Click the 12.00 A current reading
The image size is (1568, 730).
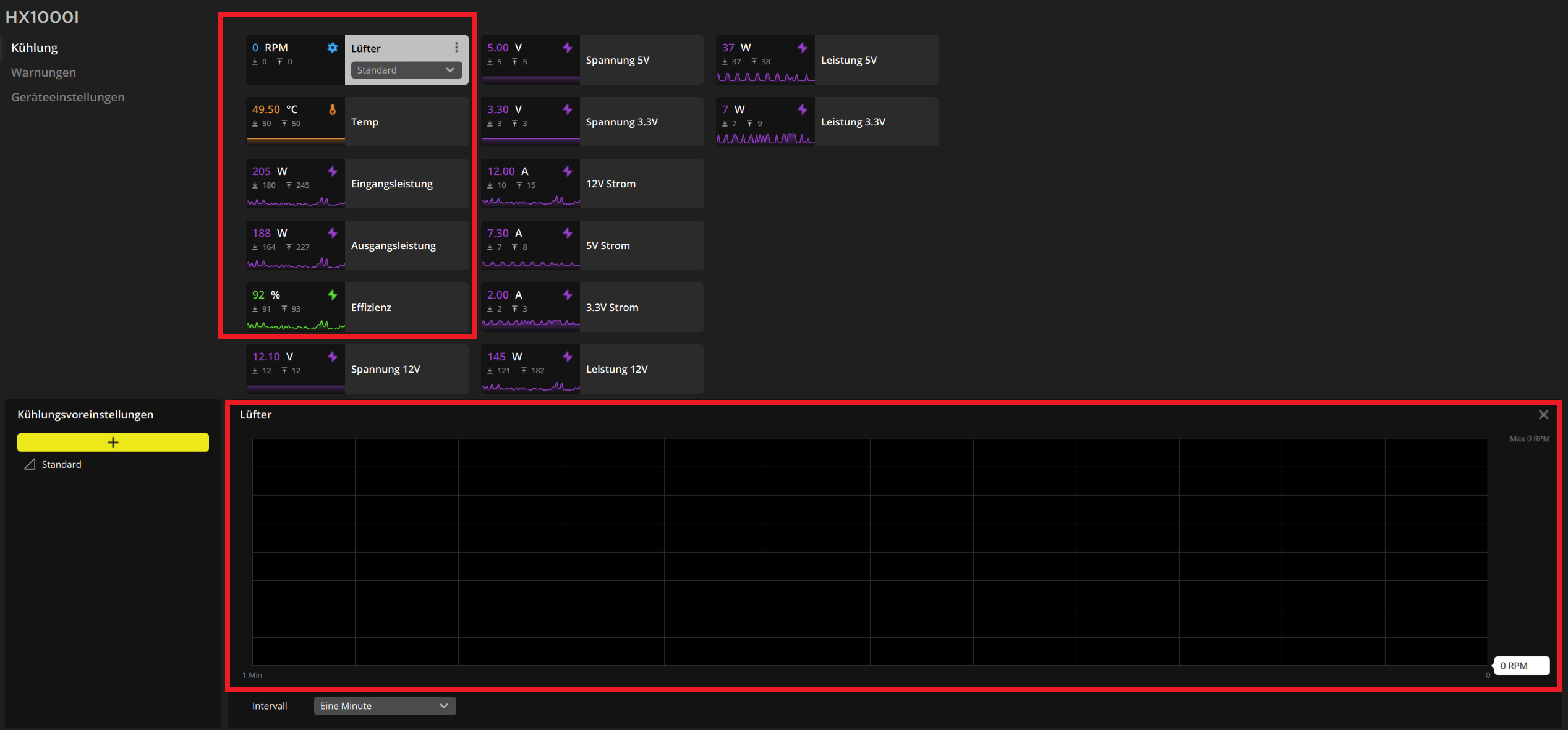[x=508, y=171]
